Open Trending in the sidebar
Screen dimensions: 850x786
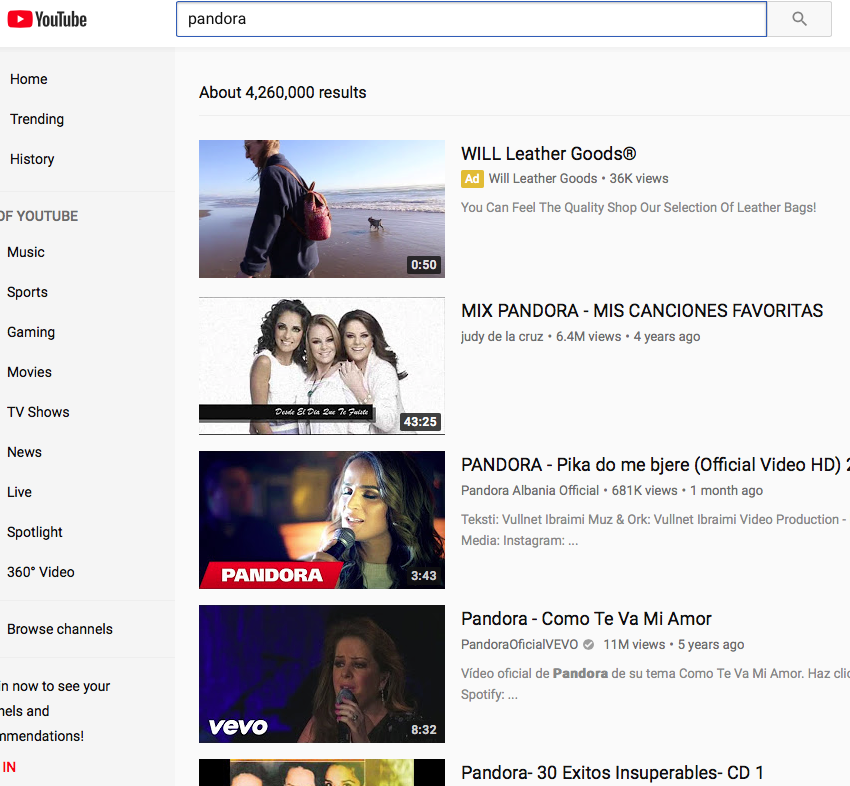coord(37,119)
